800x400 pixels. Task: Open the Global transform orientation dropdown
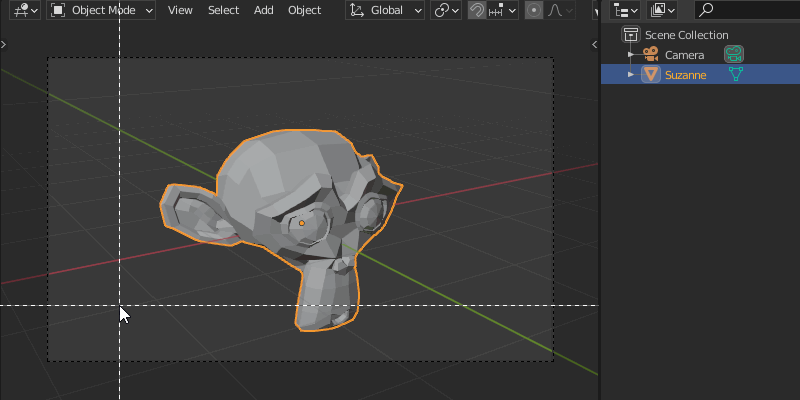point(385,10)
